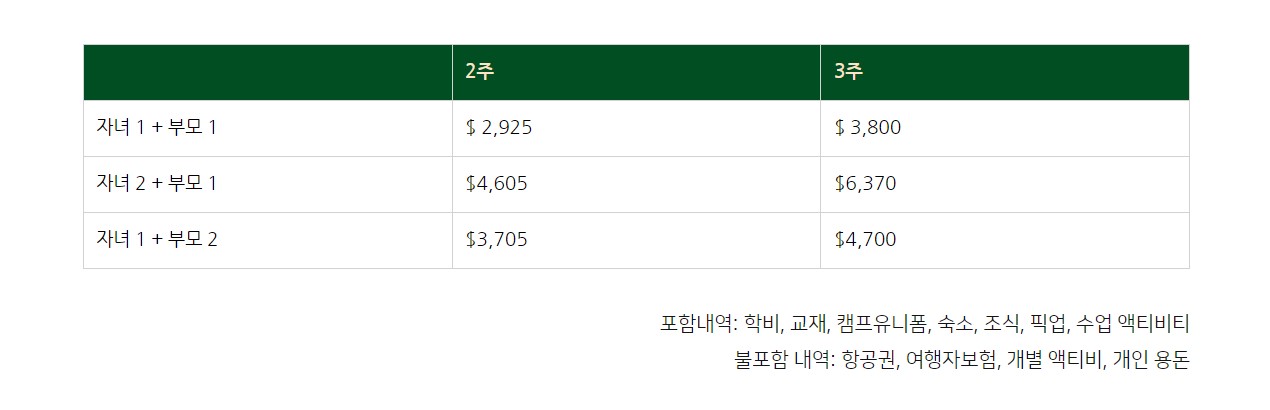Click the $4,605 price cell
This screenshot has height=410, width=1270.
coord(497,184)
